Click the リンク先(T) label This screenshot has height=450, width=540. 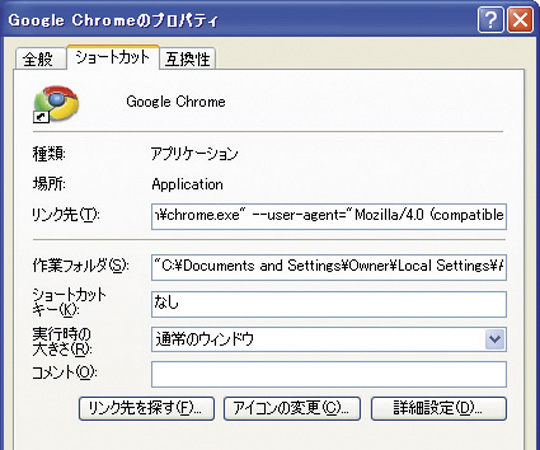pos(66,215)
